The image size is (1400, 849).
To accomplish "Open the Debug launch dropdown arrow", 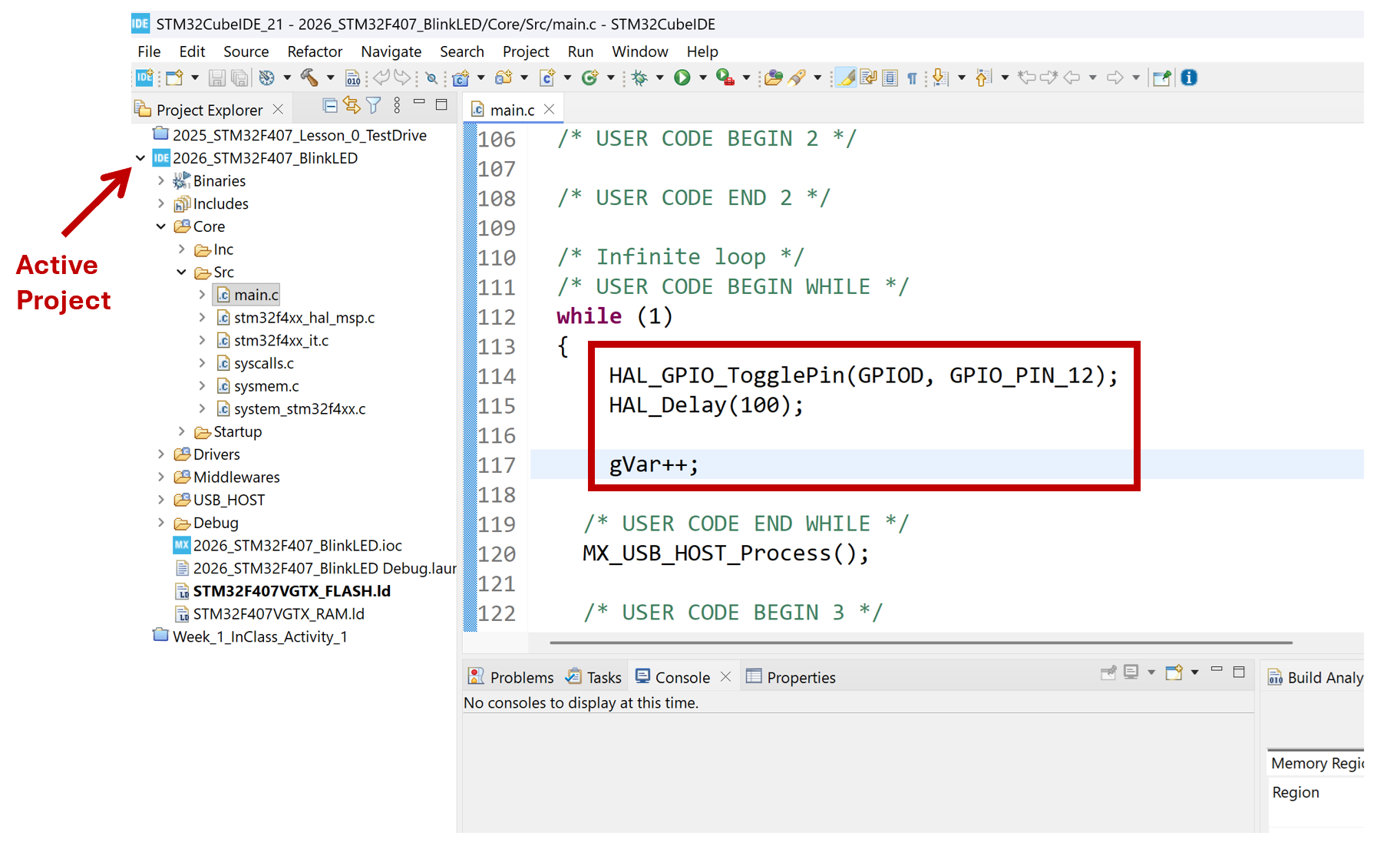I will (x=659, y=78).
